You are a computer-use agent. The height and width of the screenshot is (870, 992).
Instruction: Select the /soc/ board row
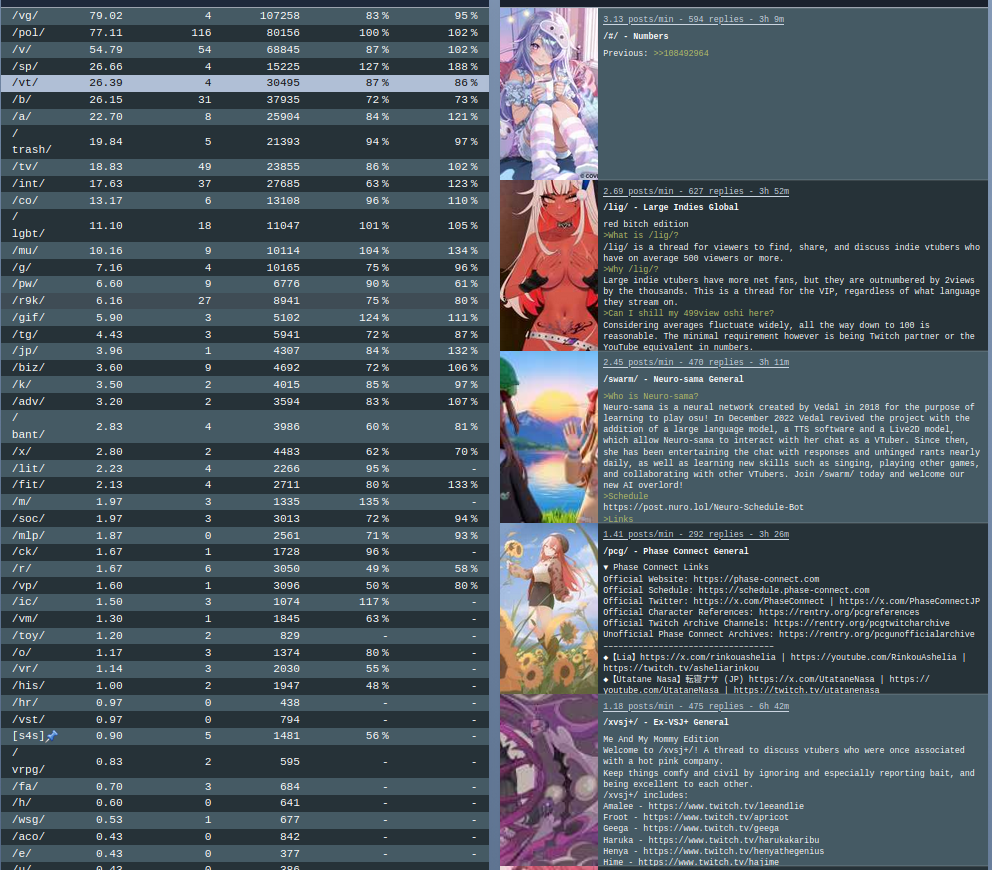245,519
